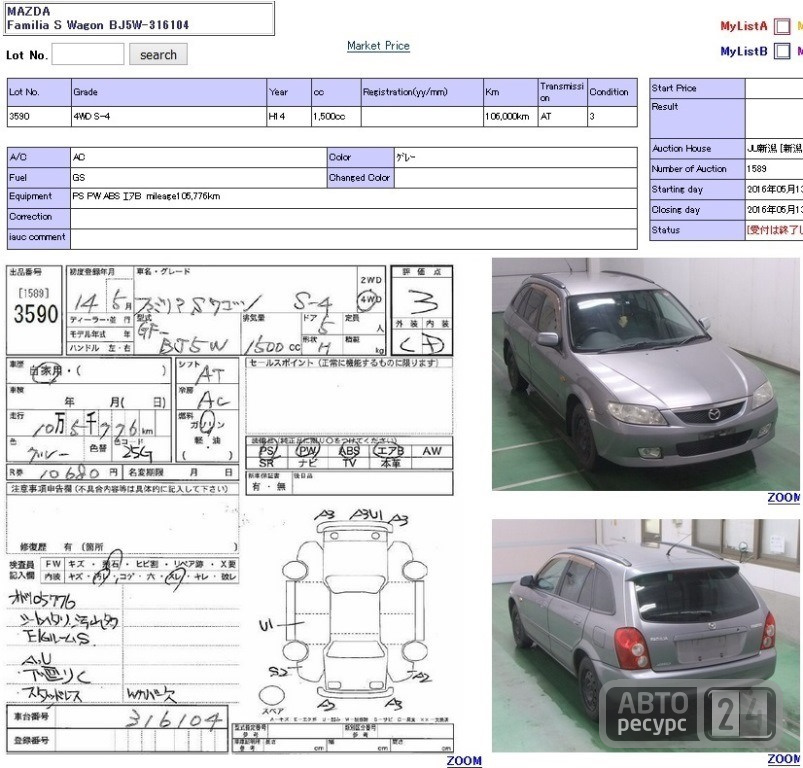The width and height of the screenshot is (803, 768).
Task: Open the rear view car photo
Action: 645,635
